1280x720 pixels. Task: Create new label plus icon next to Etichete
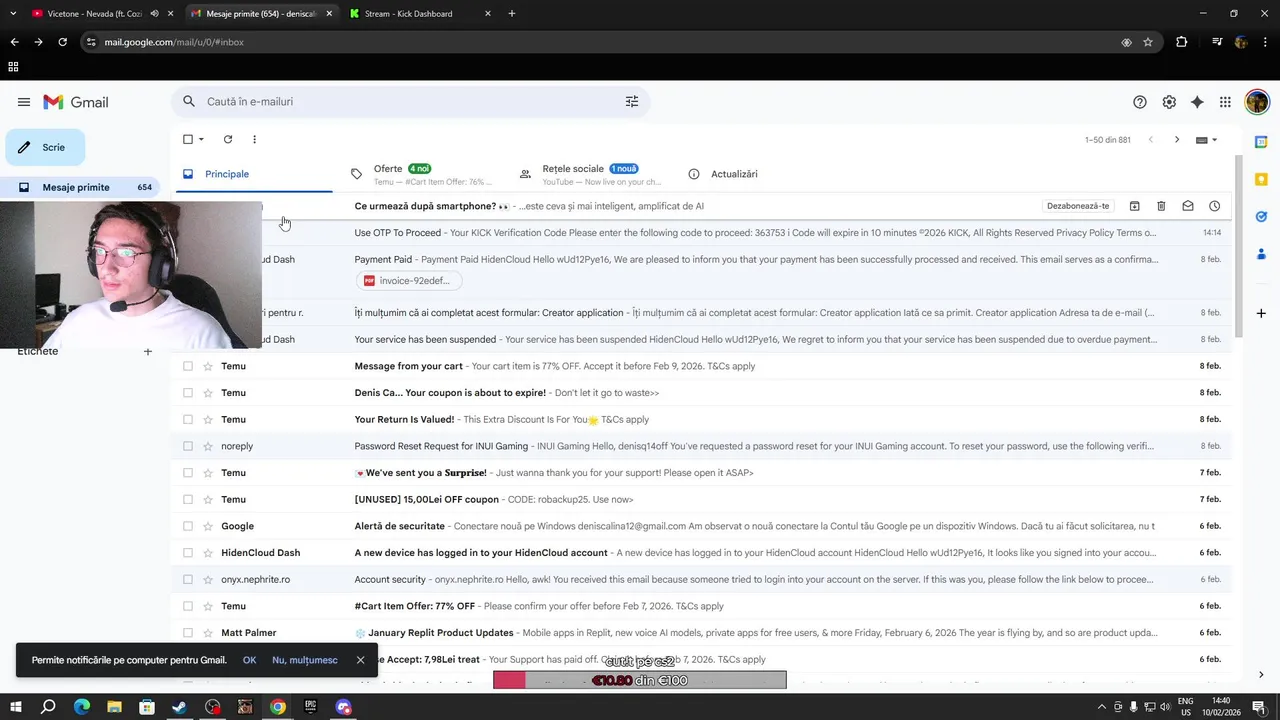[x=148, y=351]
